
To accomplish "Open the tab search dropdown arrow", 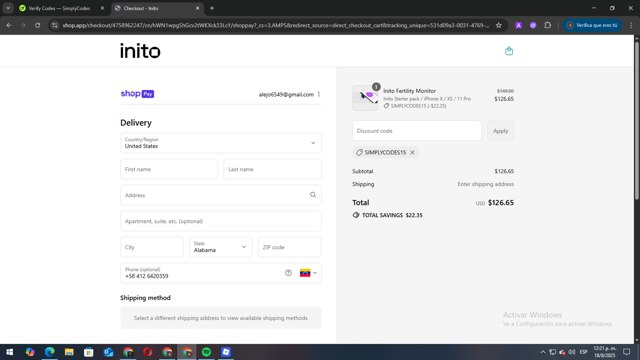I will [8, 8].
